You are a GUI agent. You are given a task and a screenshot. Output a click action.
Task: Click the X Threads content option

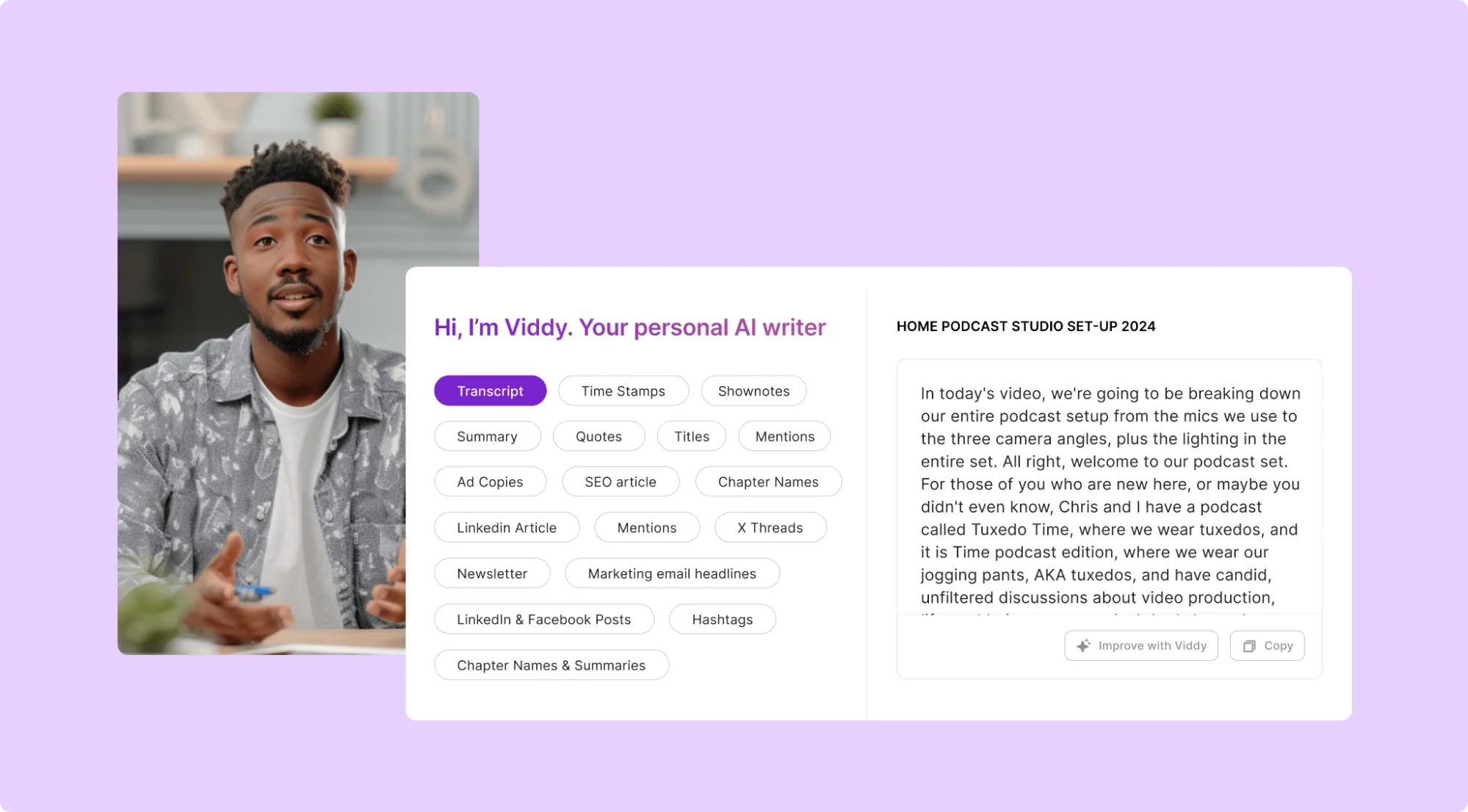[x=769, y=527]
